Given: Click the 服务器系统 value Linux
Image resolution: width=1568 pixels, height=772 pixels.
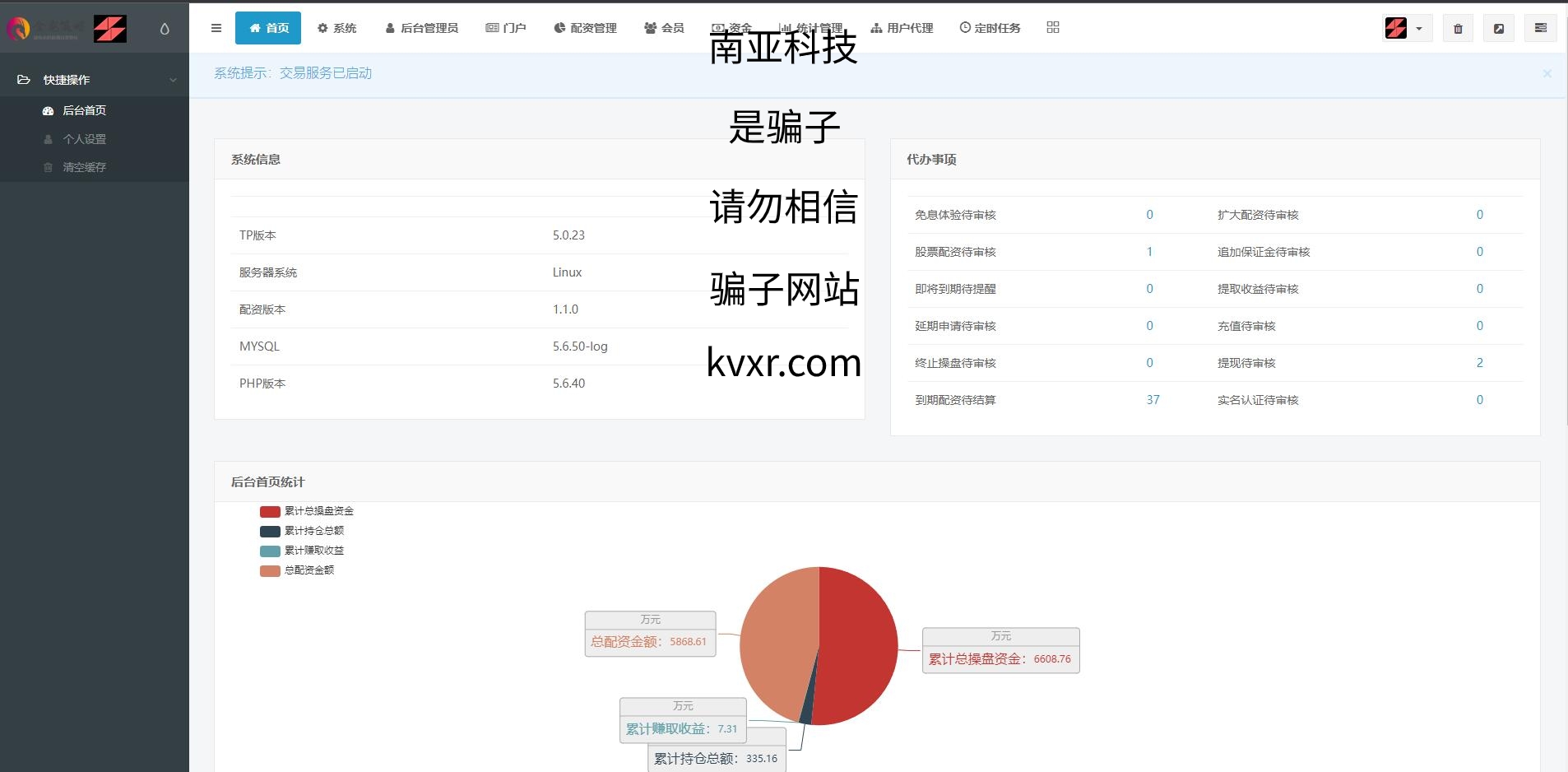Looking at the screenshot, I should [567, 272].
